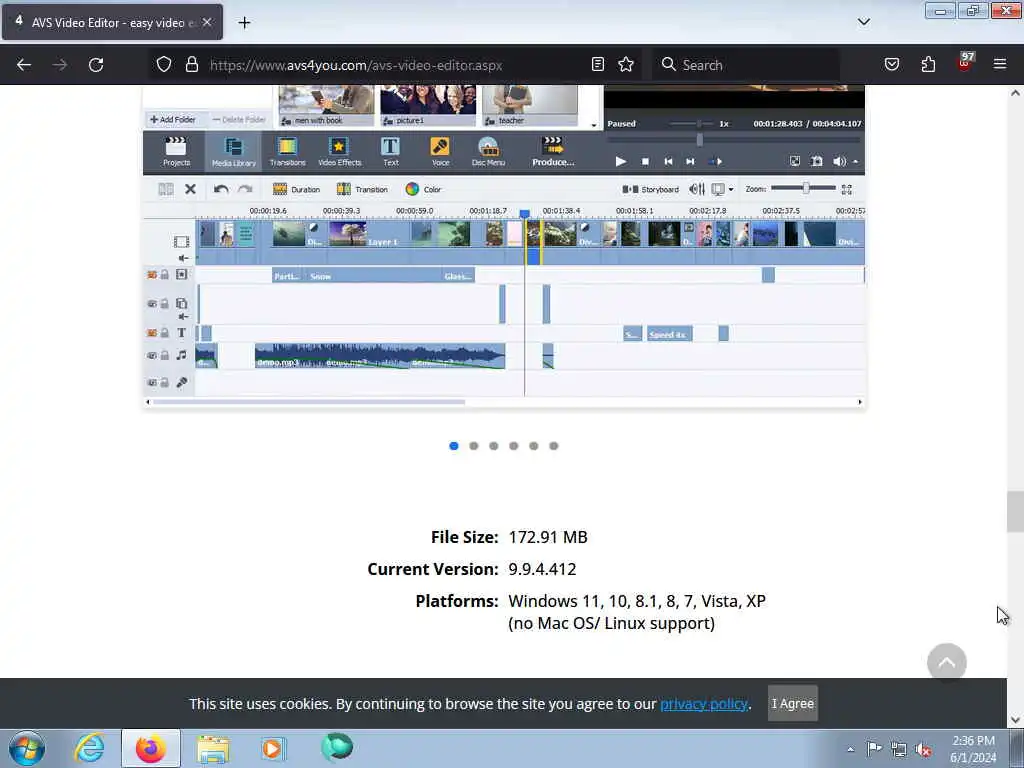The image size is (1024, 768).
Task: Open the uBlock extension showing 97
Action: point(965,63)
